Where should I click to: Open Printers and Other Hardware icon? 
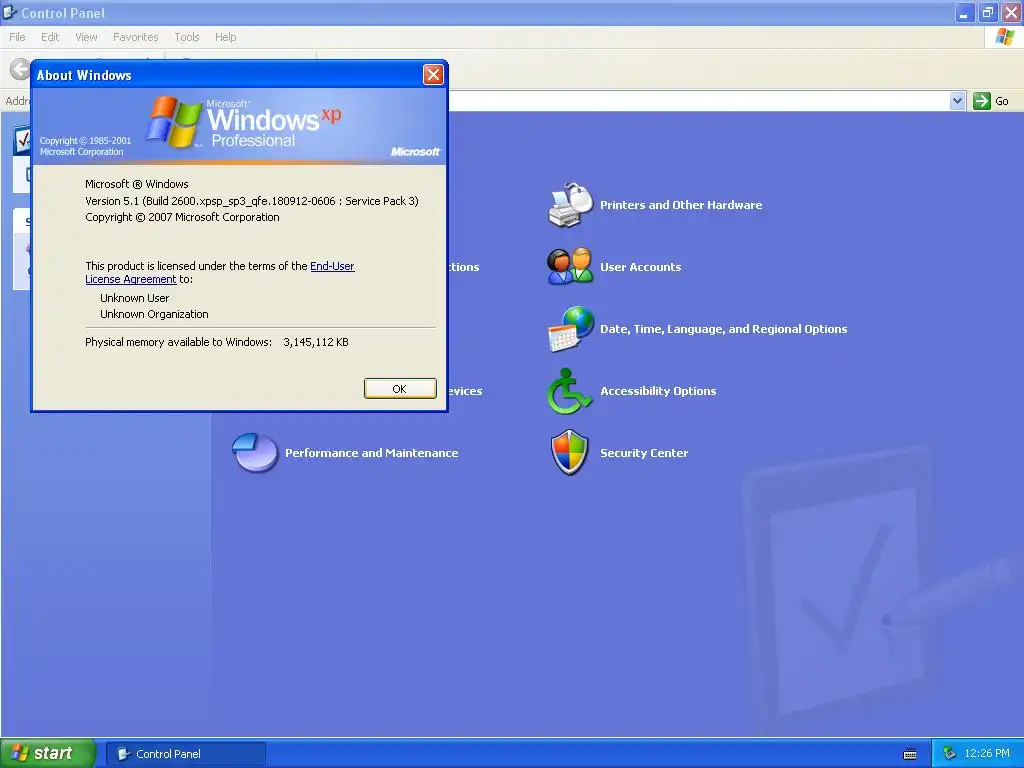click(570, 205)
